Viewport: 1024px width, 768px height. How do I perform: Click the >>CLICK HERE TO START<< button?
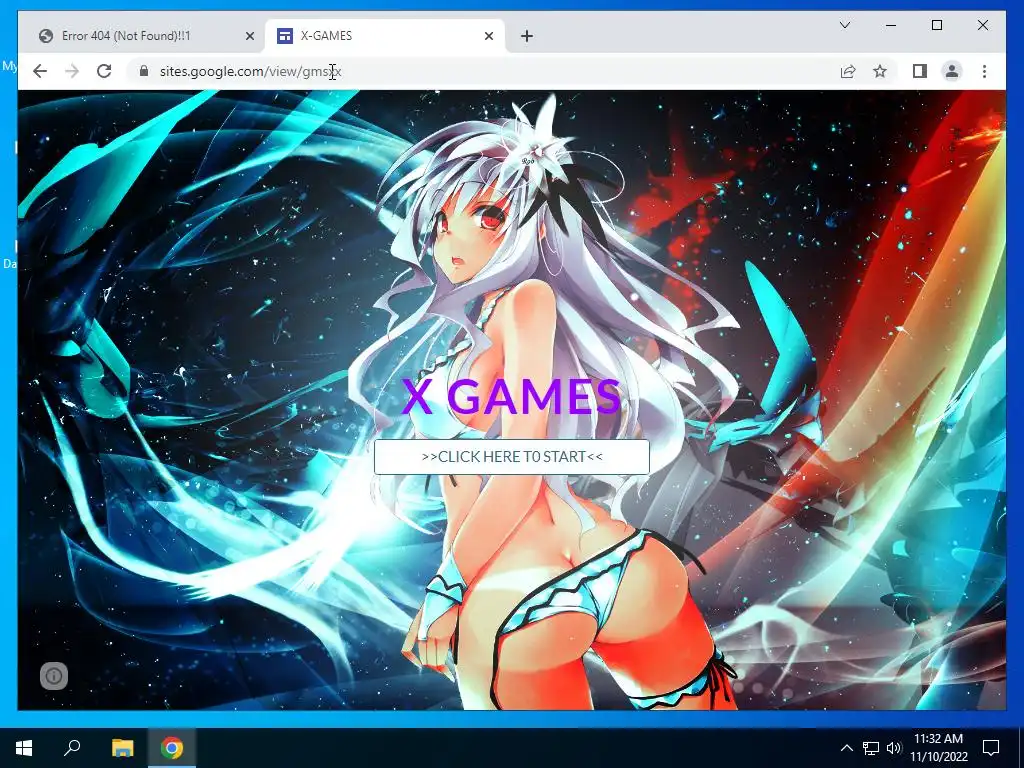[512, 456]
